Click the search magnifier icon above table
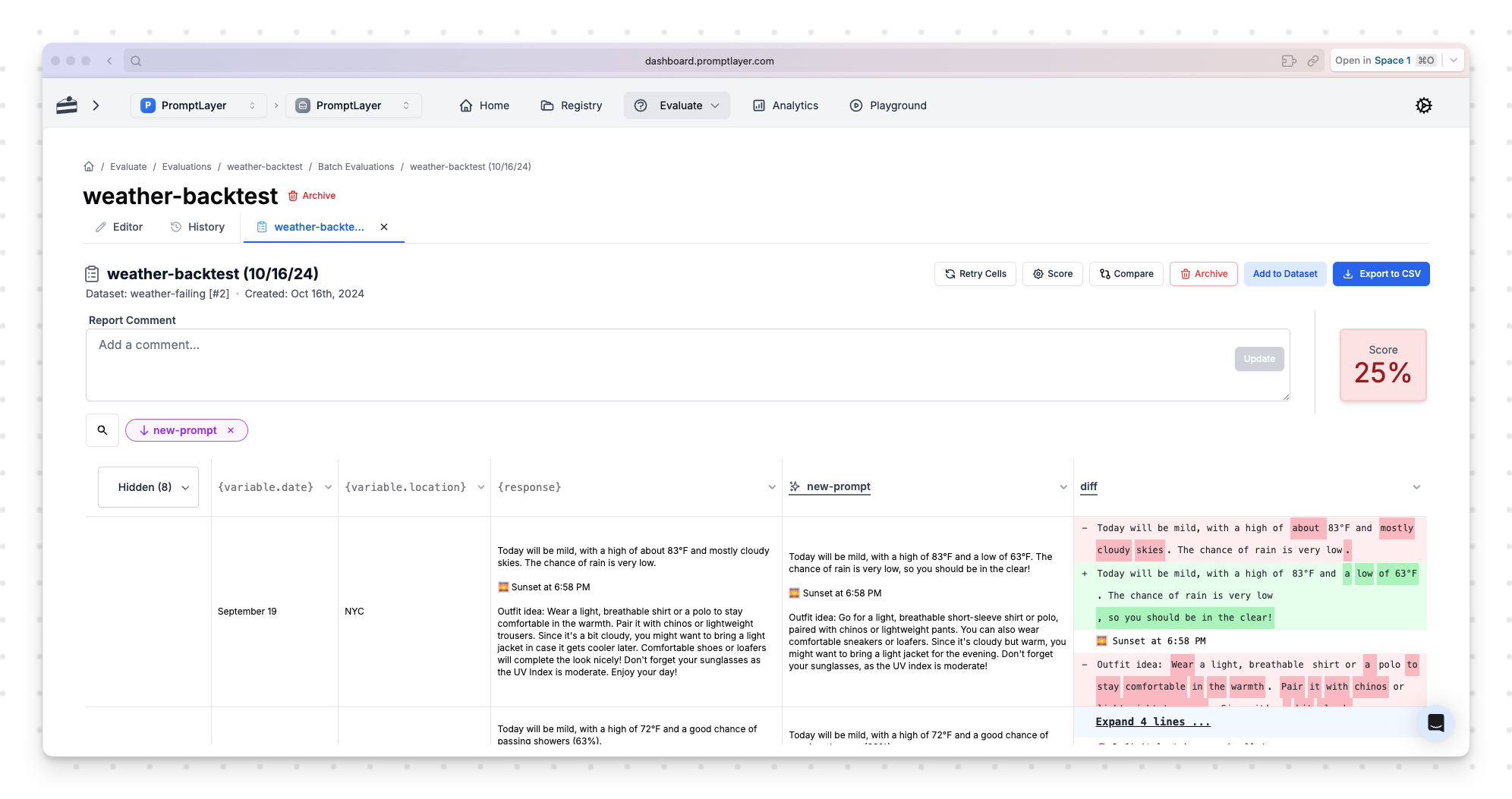 102,430
